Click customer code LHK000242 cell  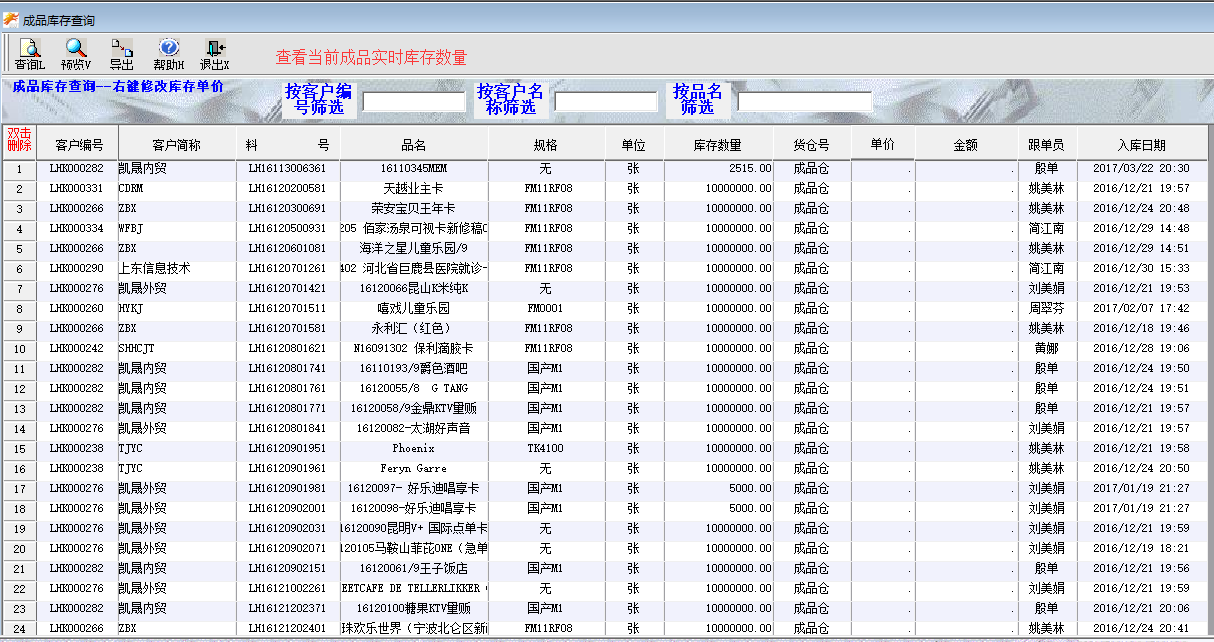(x=78, y=349)
